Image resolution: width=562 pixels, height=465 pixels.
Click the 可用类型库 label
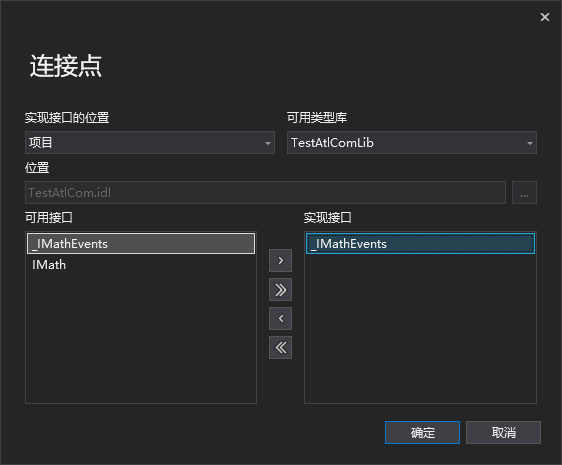point(317,118)
